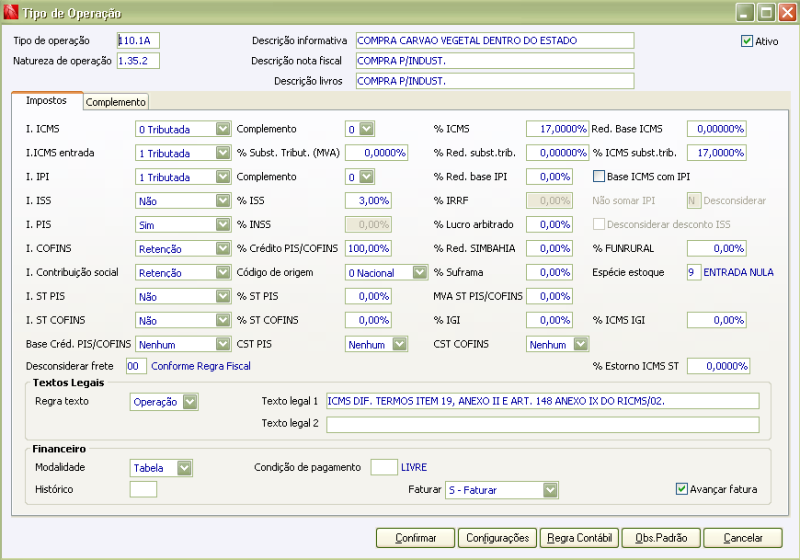Maximize the Tipo de Operação window

click(765, 13)
